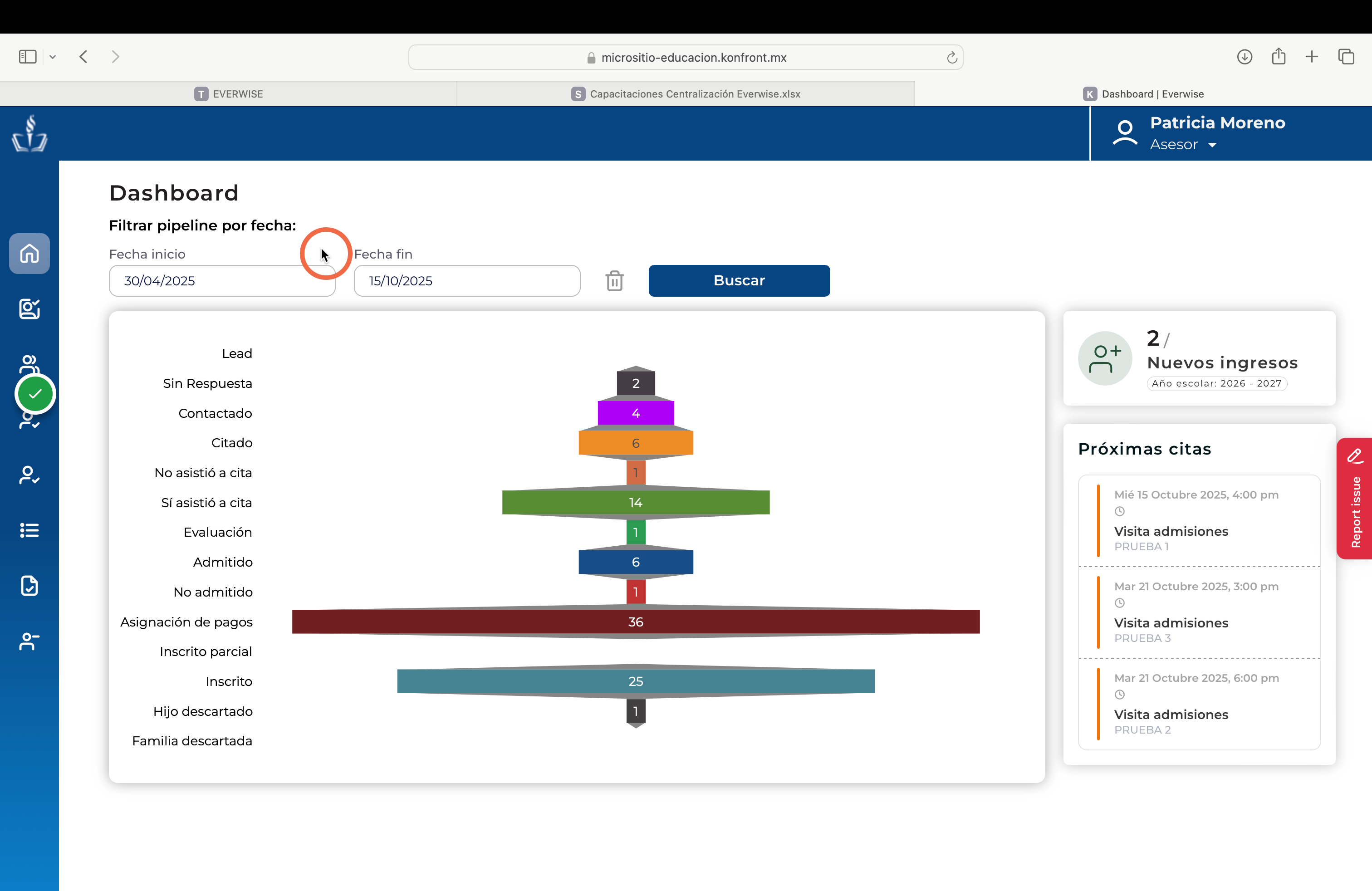Viewport: 1372px width, 891px height.
Task: Click the green Sí asistió a cita bar
Action: (636, 503)
